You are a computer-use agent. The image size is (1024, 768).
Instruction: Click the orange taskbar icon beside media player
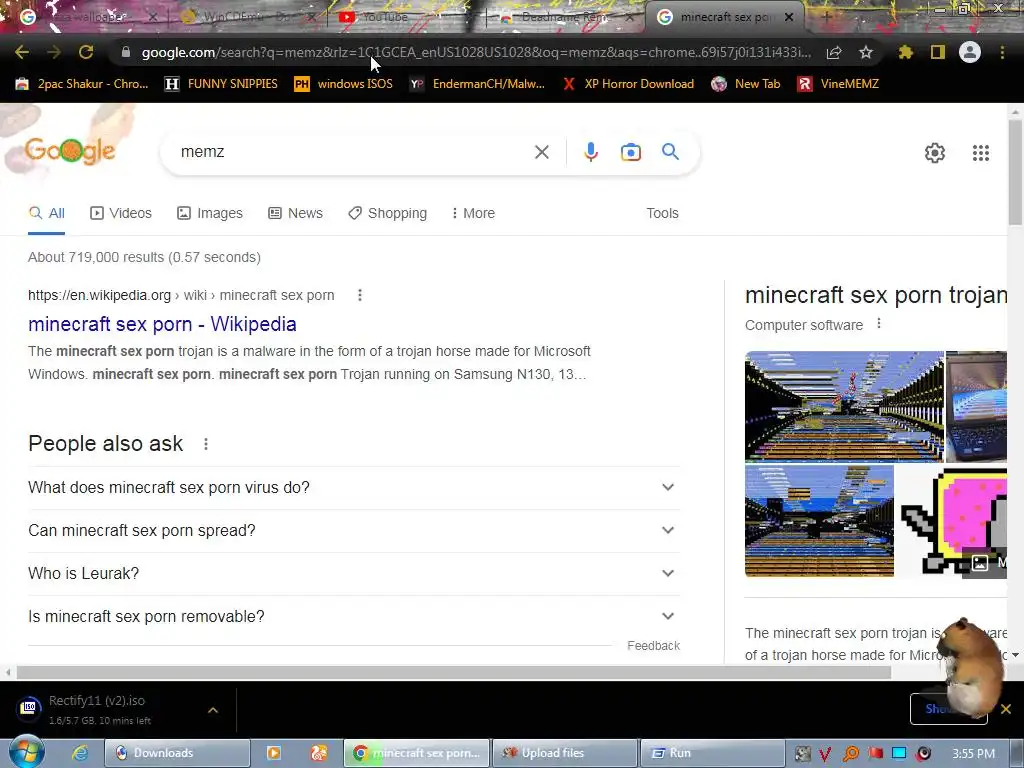tap(318, 753)
